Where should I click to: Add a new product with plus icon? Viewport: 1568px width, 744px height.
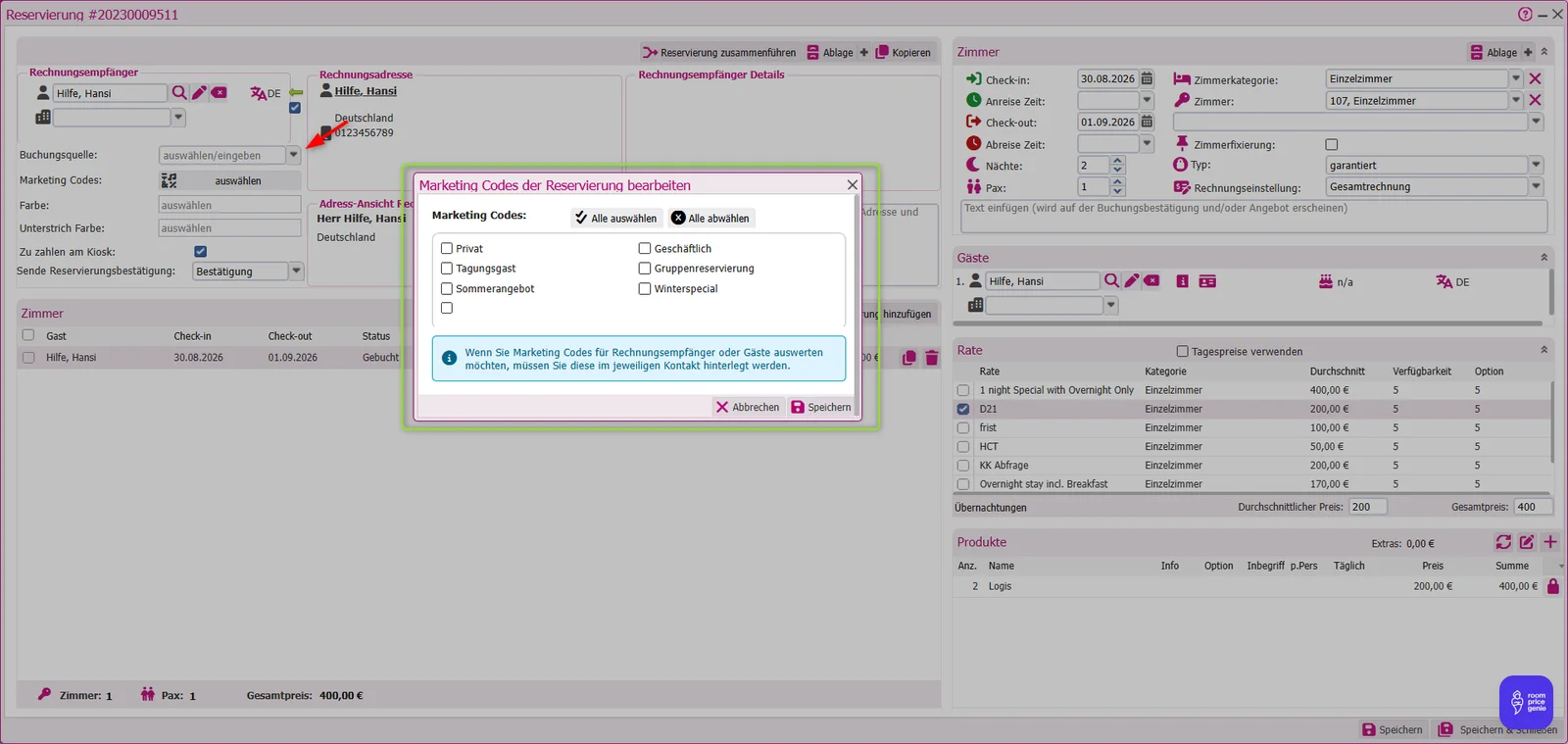coord(1550,542)
